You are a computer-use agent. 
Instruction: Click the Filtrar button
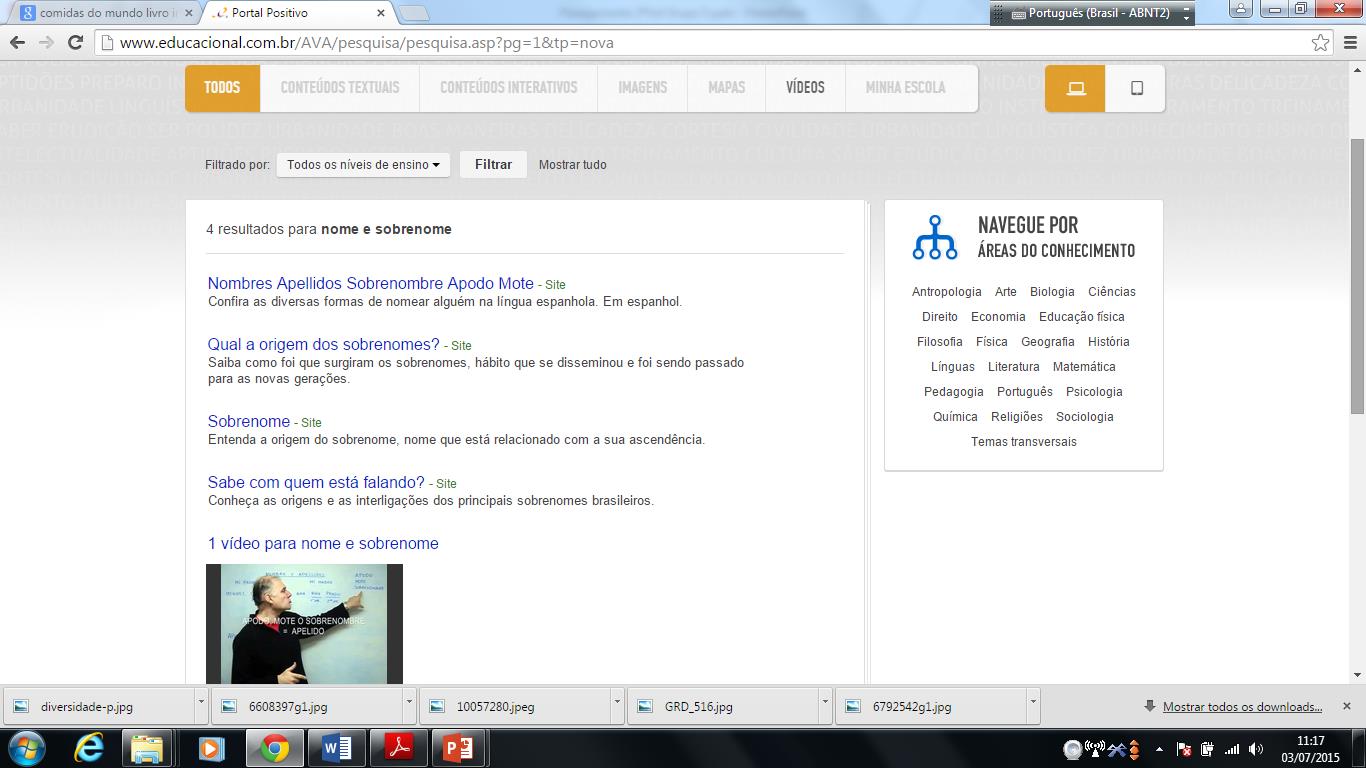(493, 165)
